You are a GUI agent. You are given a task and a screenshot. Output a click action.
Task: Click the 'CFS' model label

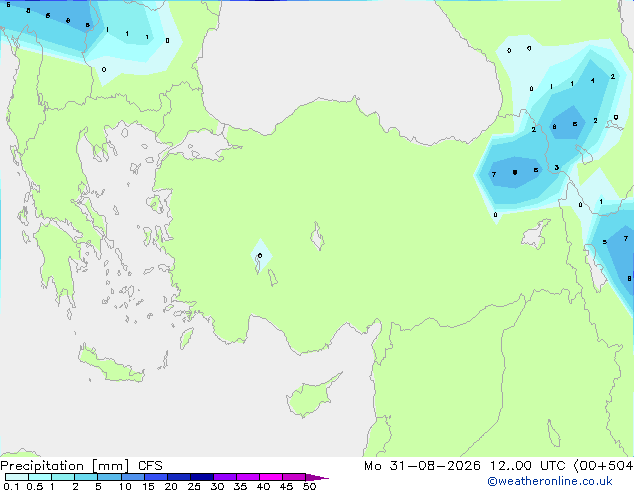(150, 466)
